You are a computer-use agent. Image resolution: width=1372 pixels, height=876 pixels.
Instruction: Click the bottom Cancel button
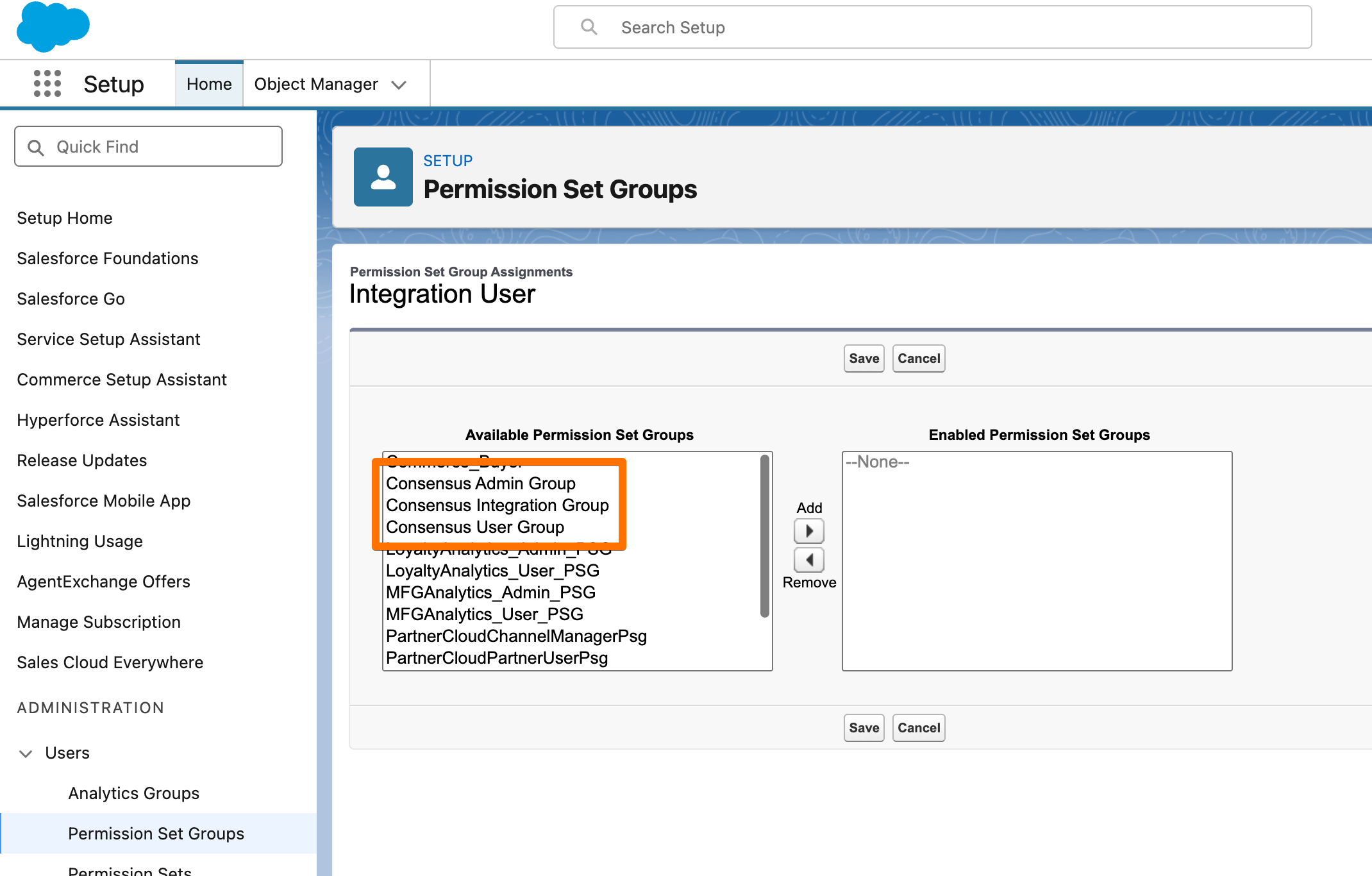(919, 728)
